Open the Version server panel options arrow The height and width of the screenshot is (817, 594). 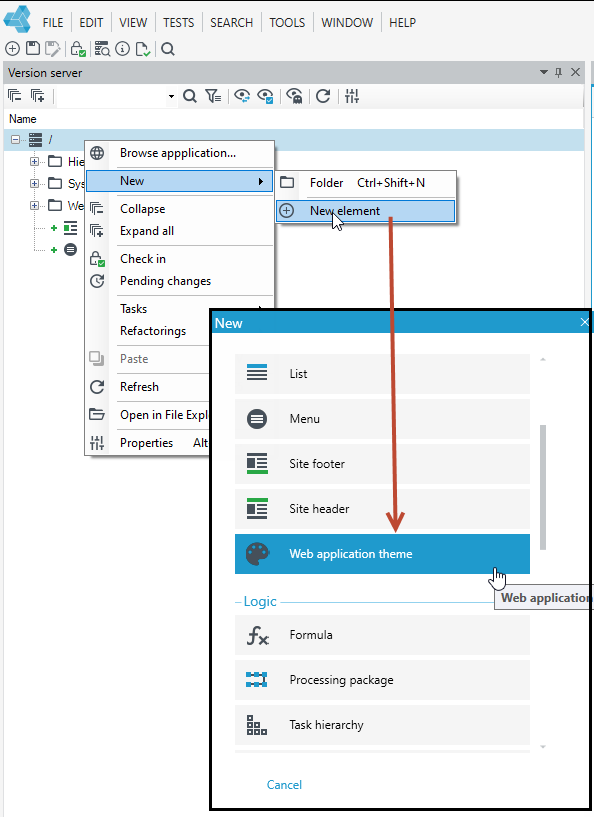pyautogui.click(x=543, y=72)
